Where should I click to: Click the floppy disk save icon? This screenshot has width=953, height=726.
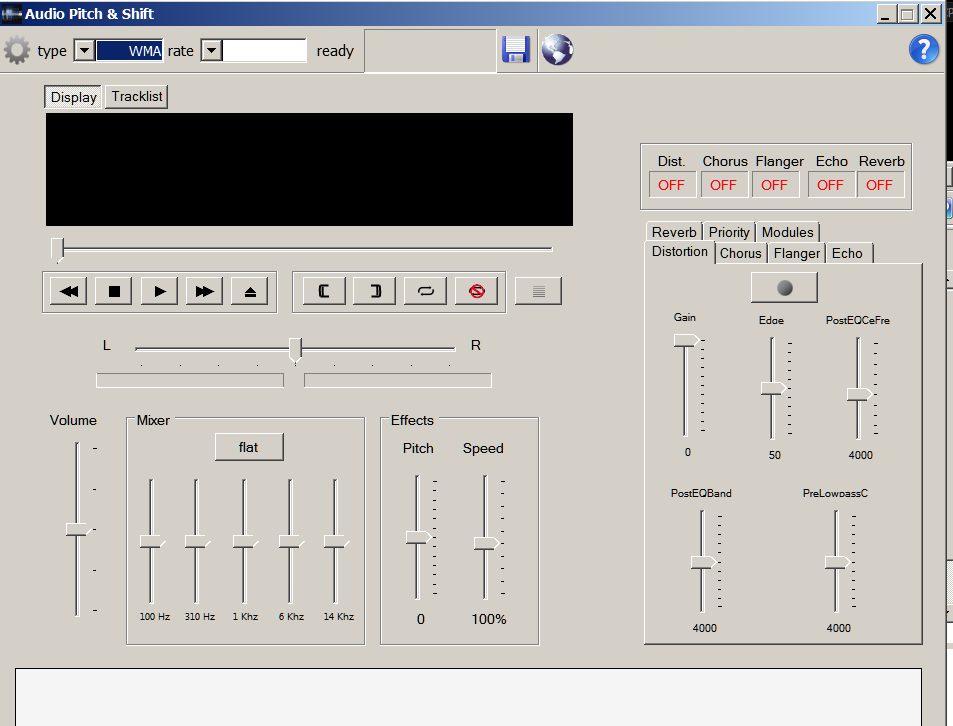pos(516,50)
